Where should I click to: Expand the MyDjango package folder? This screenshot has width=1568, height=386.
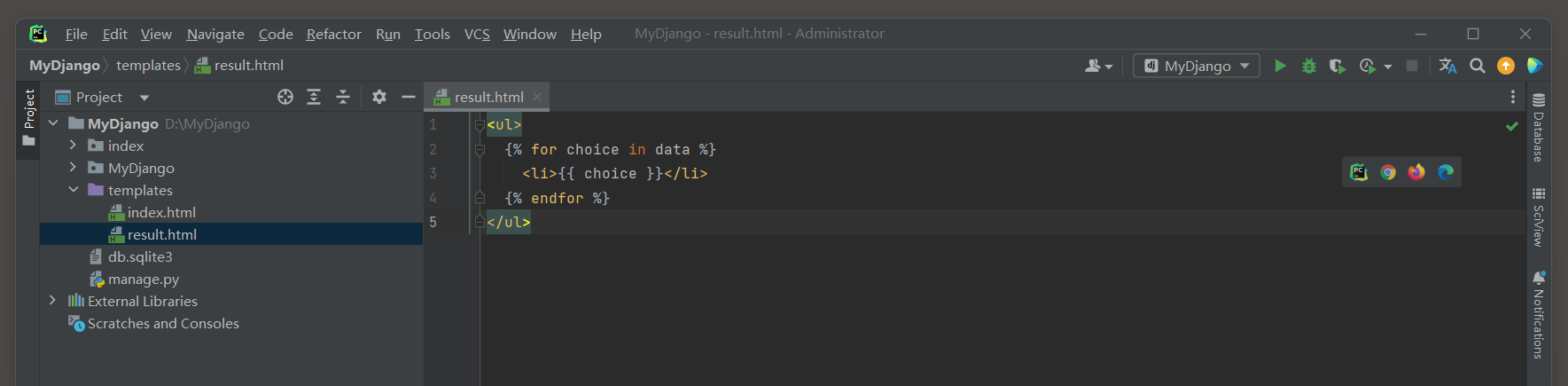click(73, 168)
